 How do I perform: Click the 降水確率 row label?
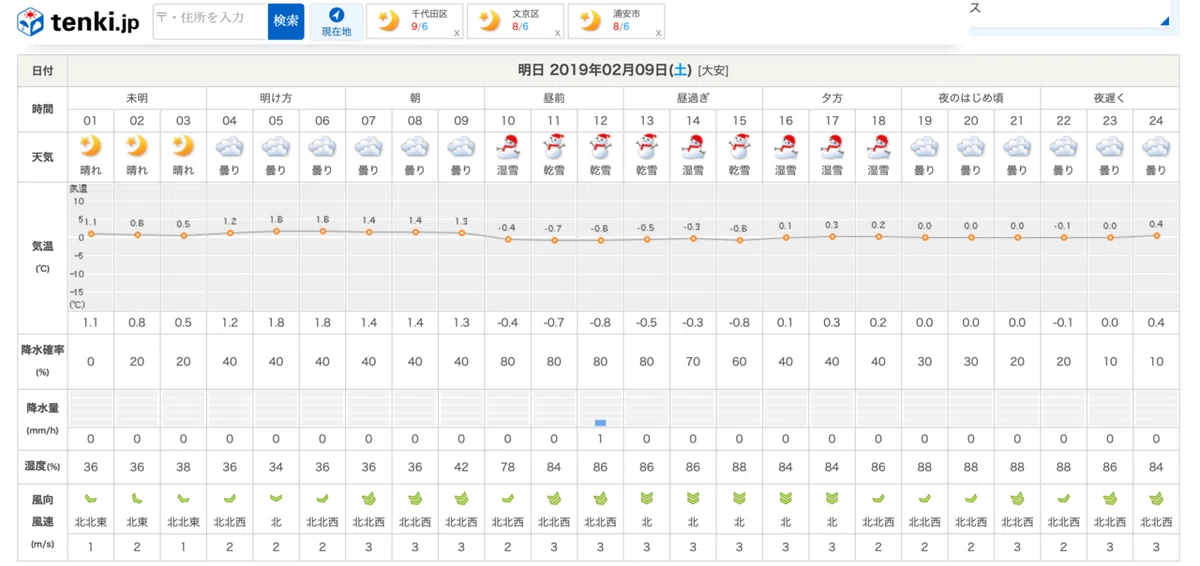tap(42, 350)
